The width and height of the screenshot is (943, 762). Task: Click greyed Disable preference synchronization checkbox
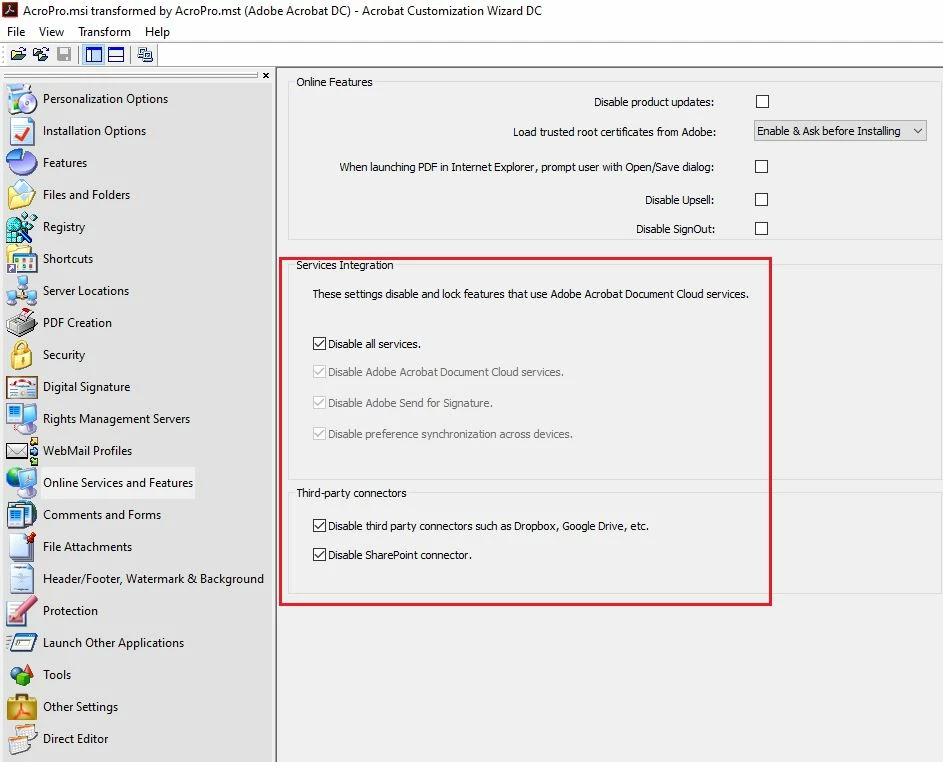click(319, 434)
